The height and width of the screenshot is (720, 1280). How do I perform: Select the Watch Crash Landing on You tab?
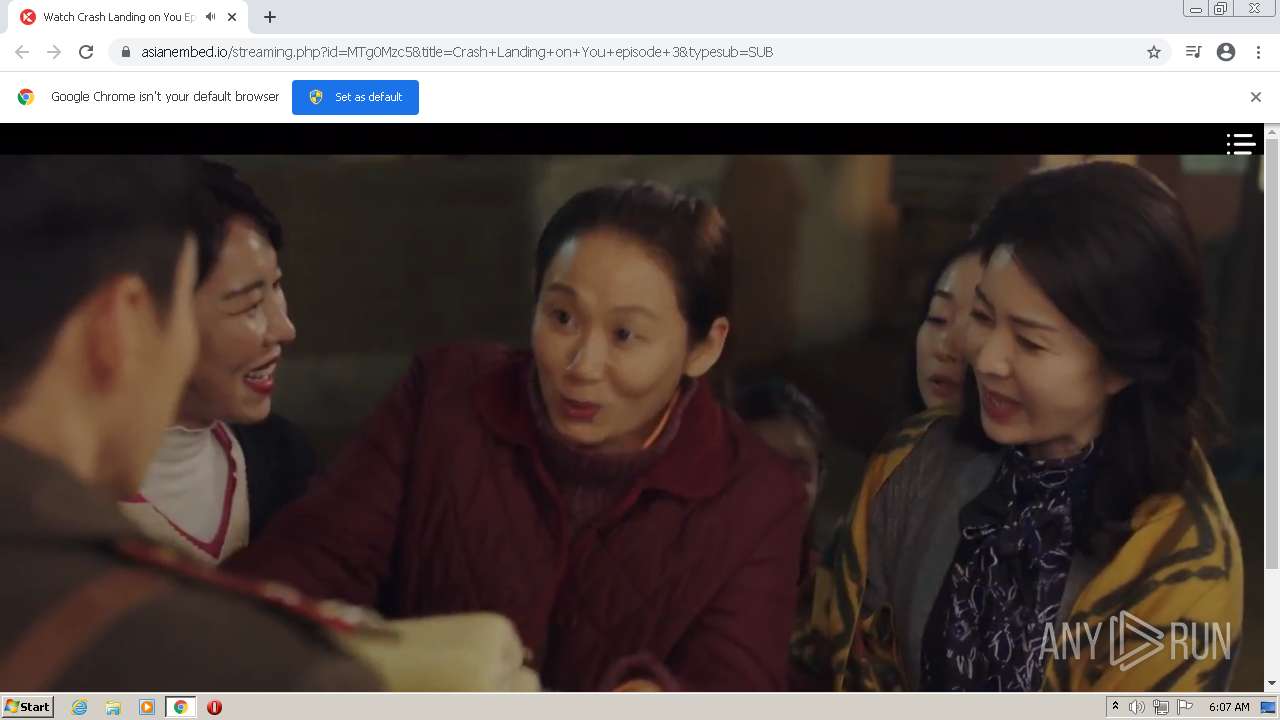point(128,17)
